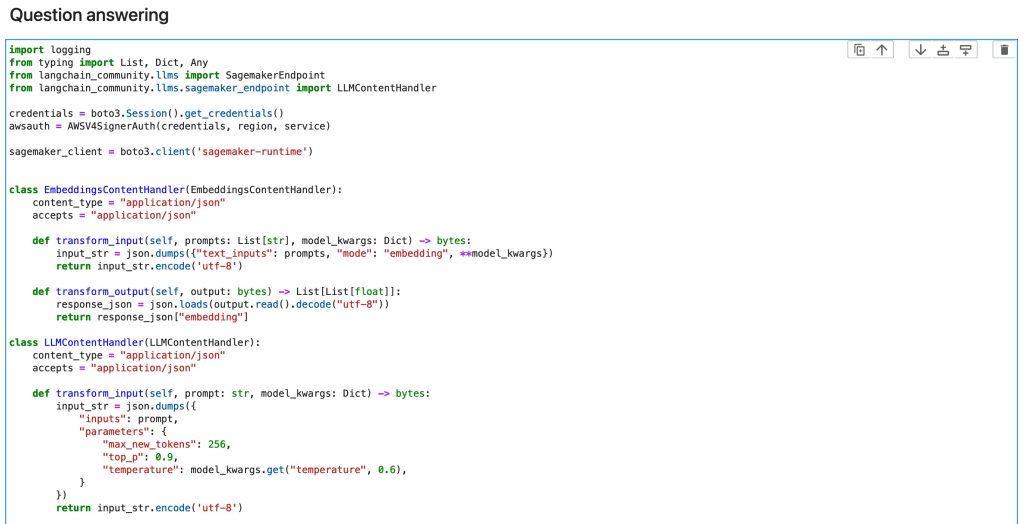1024x524 pixels.
Task: Click the 'import SagemakerEndpoint' line
Action: click(x=167, y=75)
